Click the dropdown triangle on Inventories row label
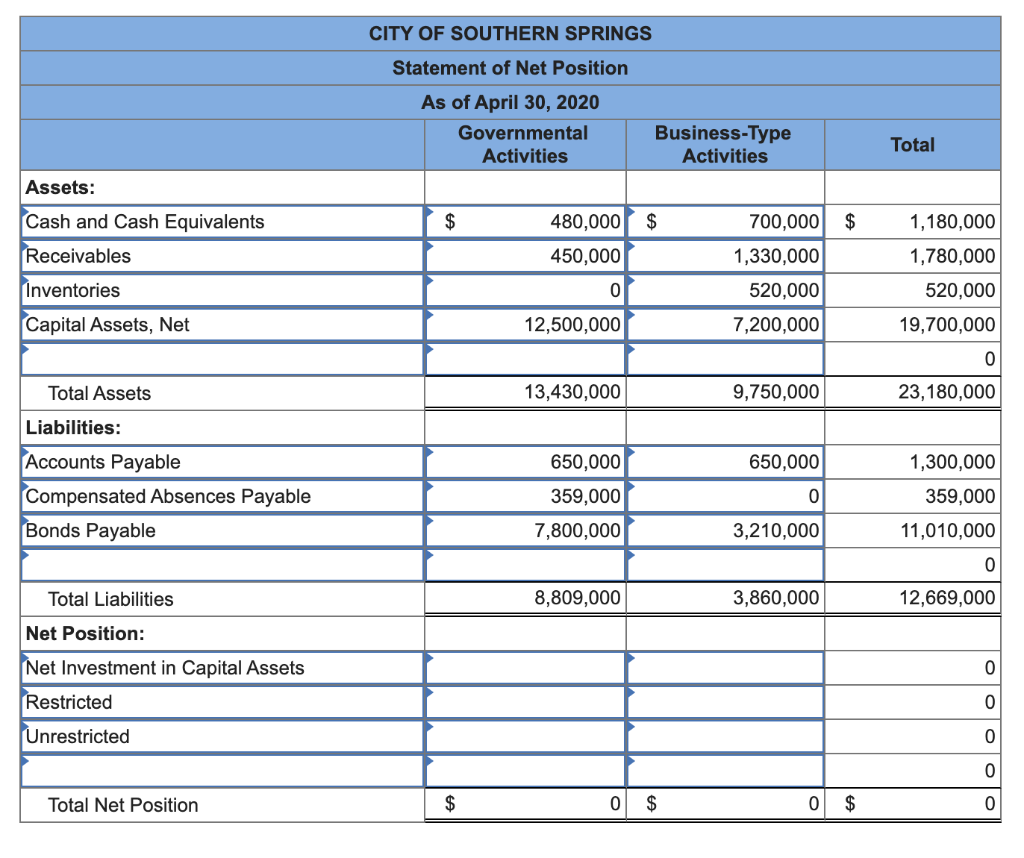This screenshot has height=858, width=1024. point(26,280)
